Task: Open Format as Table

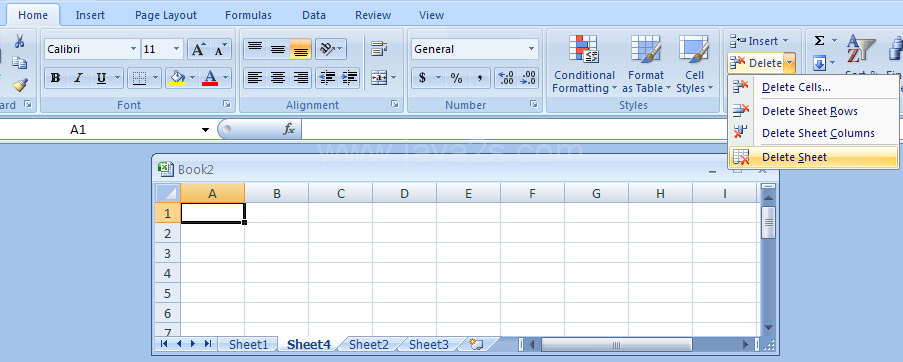Action: point(646,64)
